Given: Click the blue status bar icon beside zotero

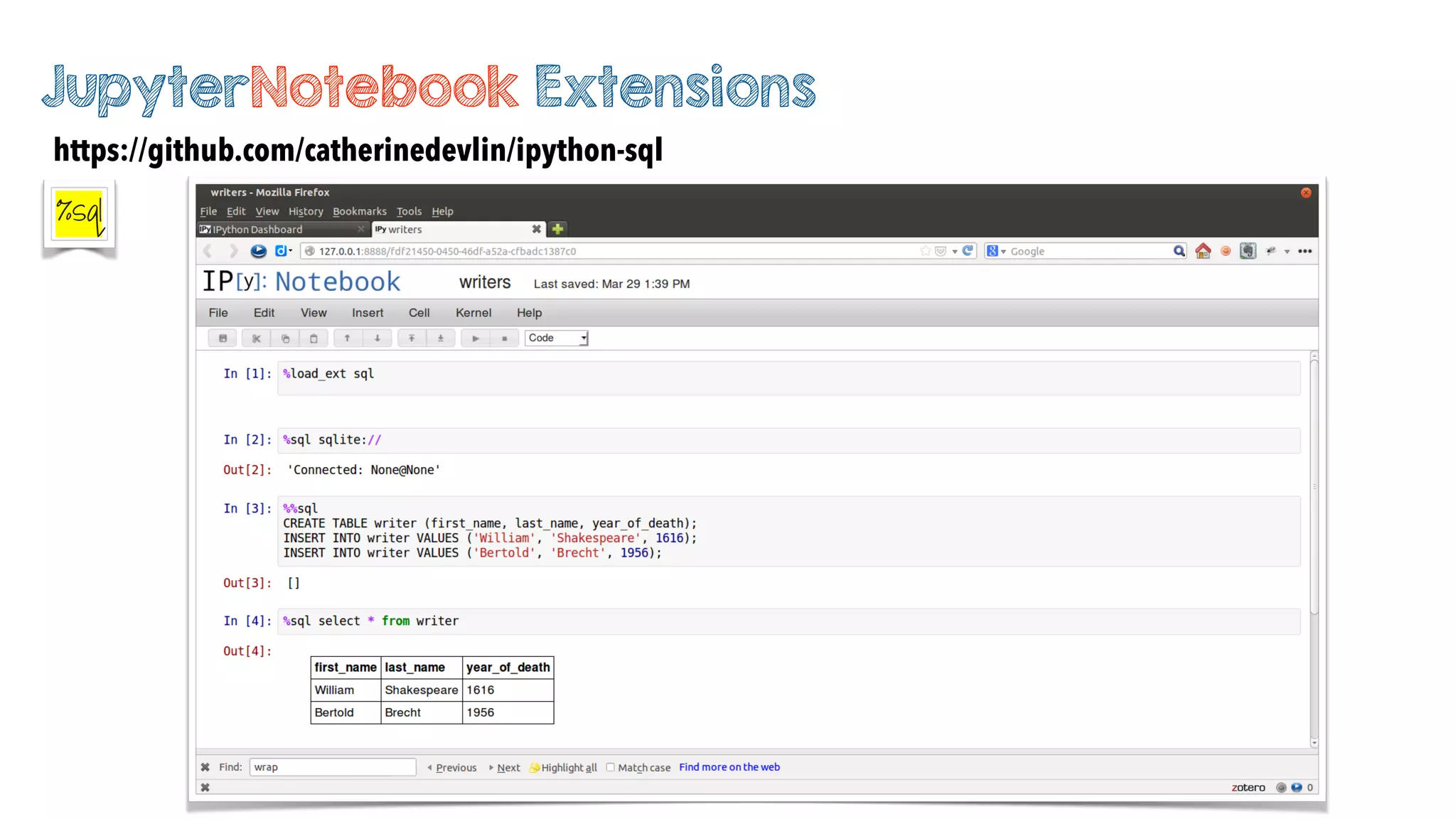Looking at the screenshot, I should pos(1296,788).
